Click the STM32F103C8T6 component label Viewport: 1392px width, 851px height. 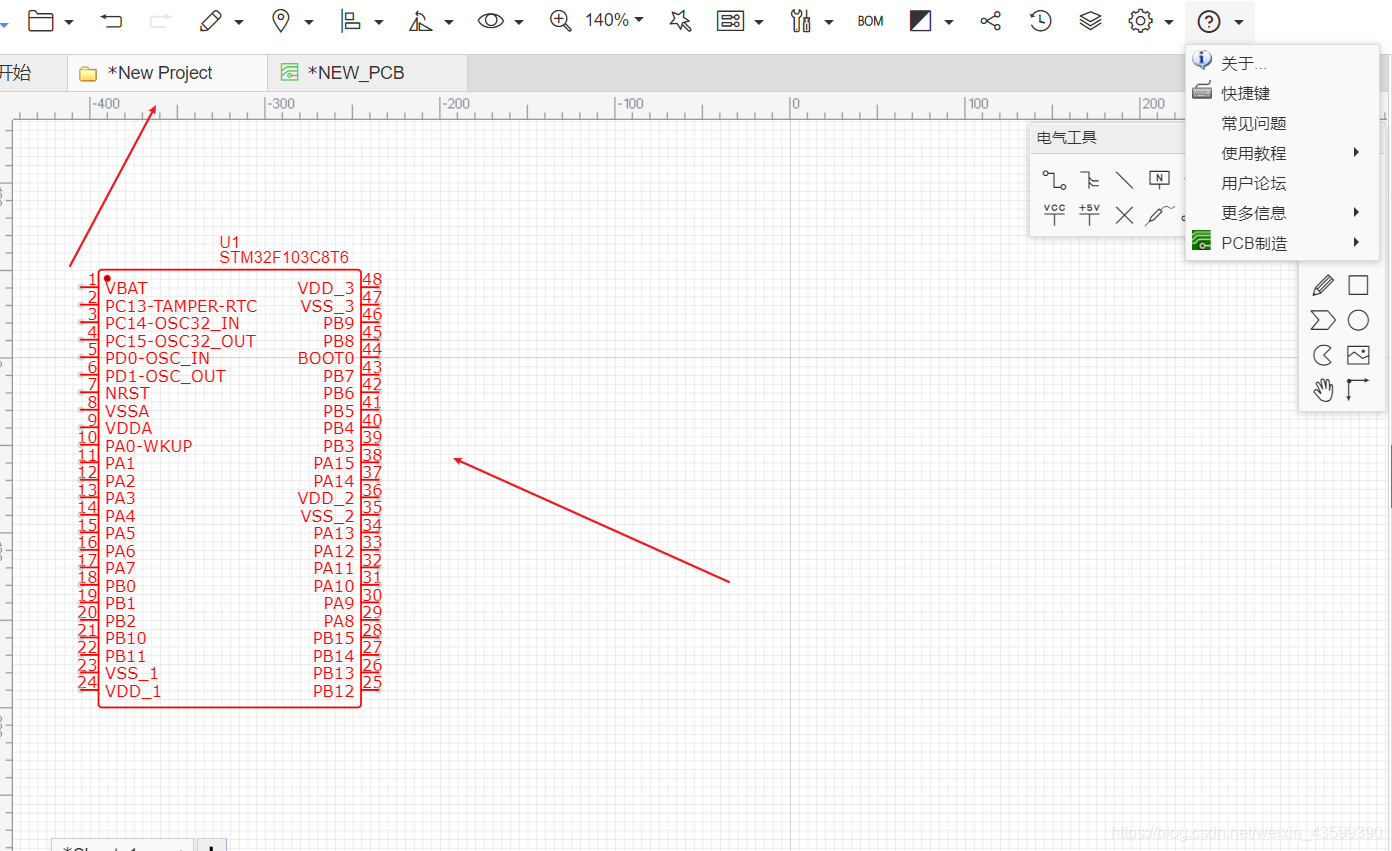(x=284, y=258)
